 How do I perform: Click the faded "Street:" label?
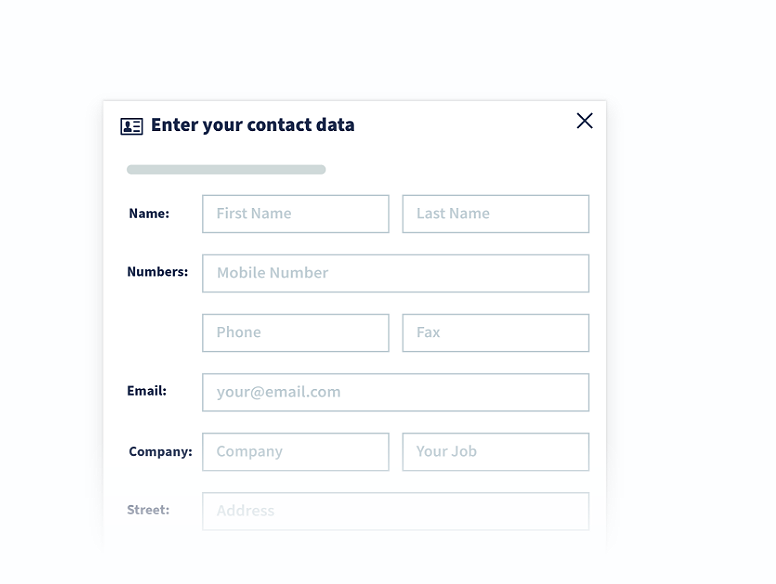pyautogui.click(x=148, y=510)
